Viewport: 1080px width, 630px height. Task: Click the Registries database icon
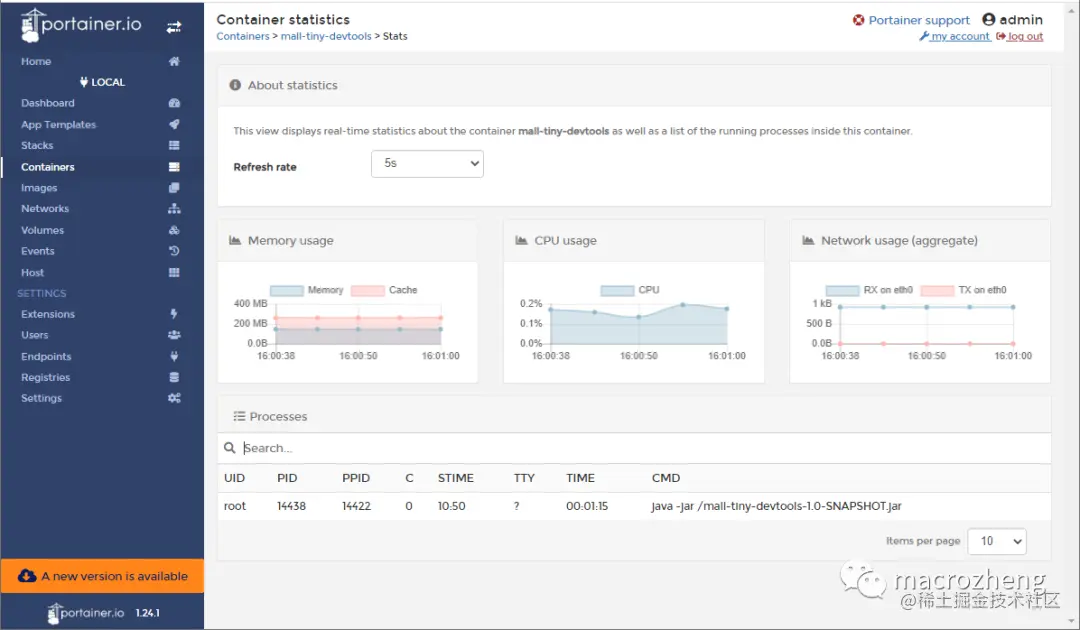(174, 377)
